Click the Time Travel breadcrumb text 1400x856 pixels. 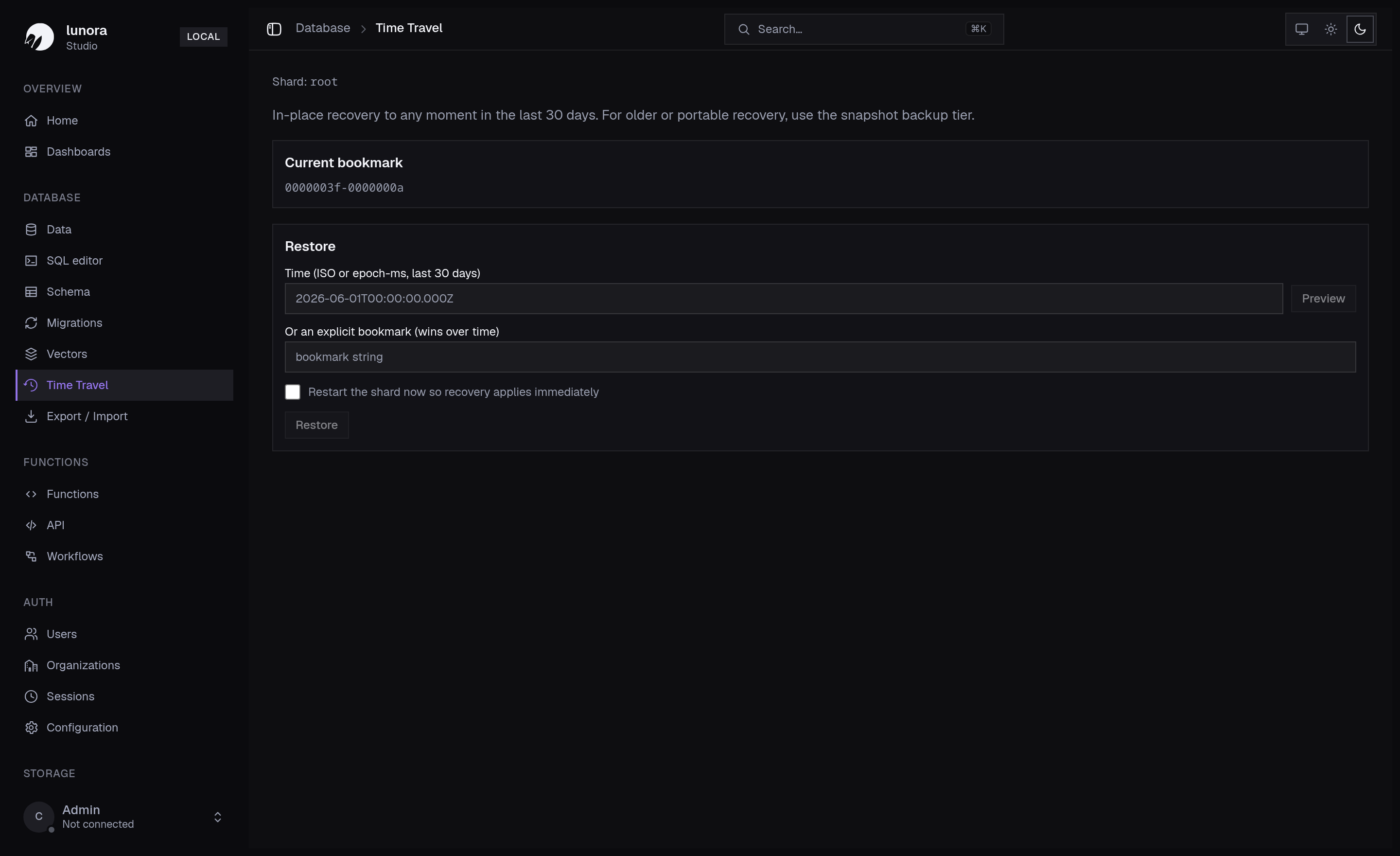(x=409, y=28)
